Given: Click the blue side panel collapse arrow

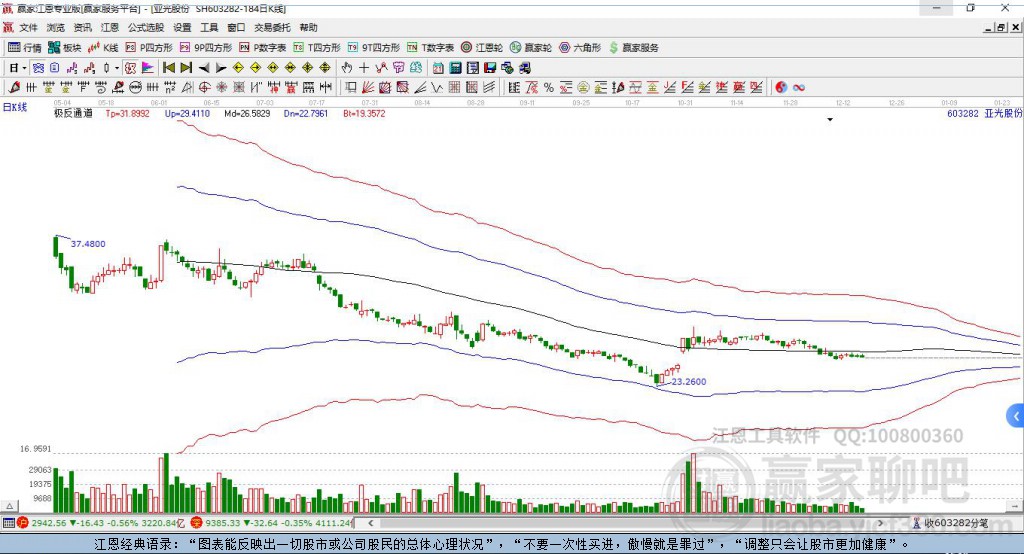Looking at the screenshot, I should 1016,416.
